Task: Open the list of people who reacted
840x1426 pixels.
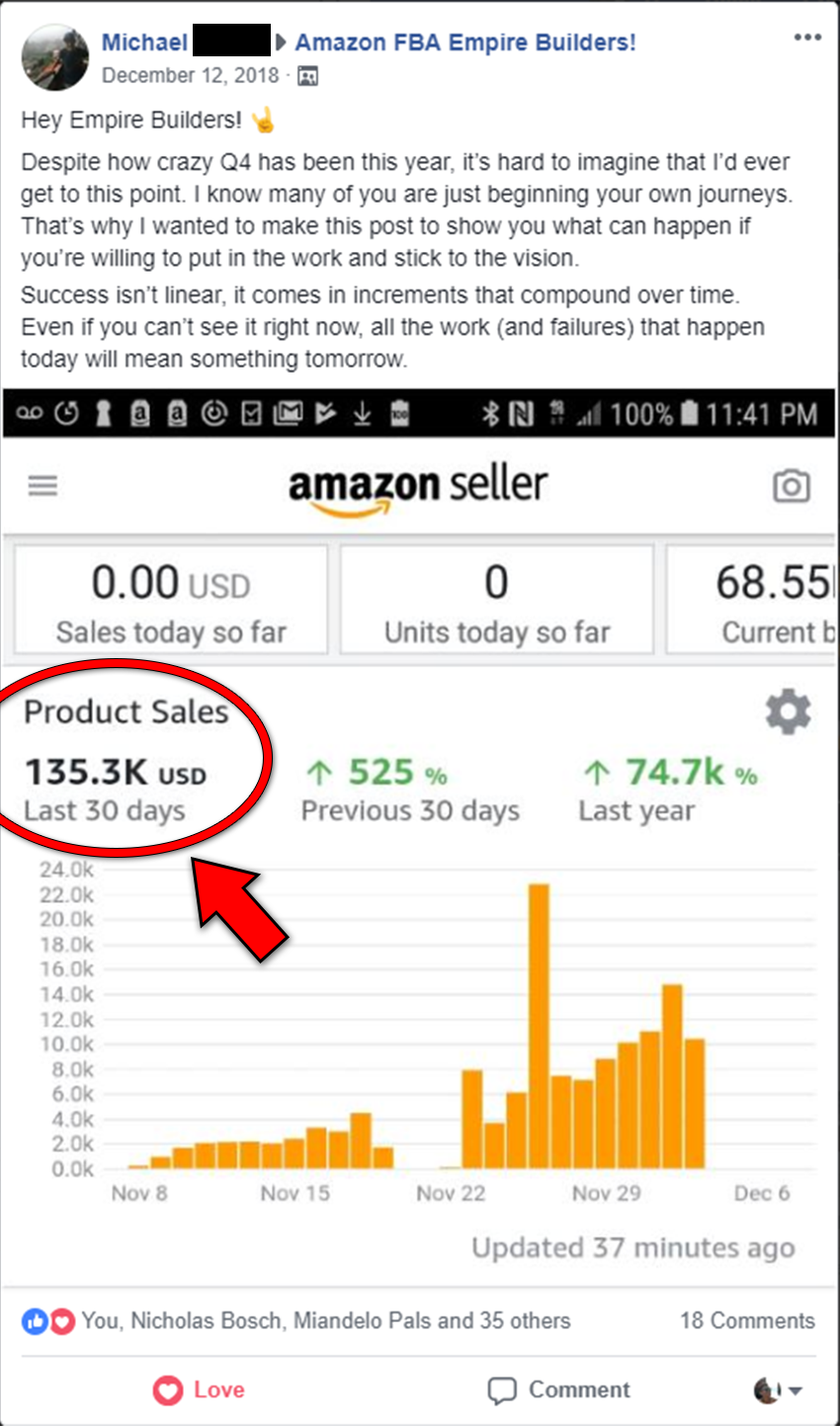Action: [325, 1320]
